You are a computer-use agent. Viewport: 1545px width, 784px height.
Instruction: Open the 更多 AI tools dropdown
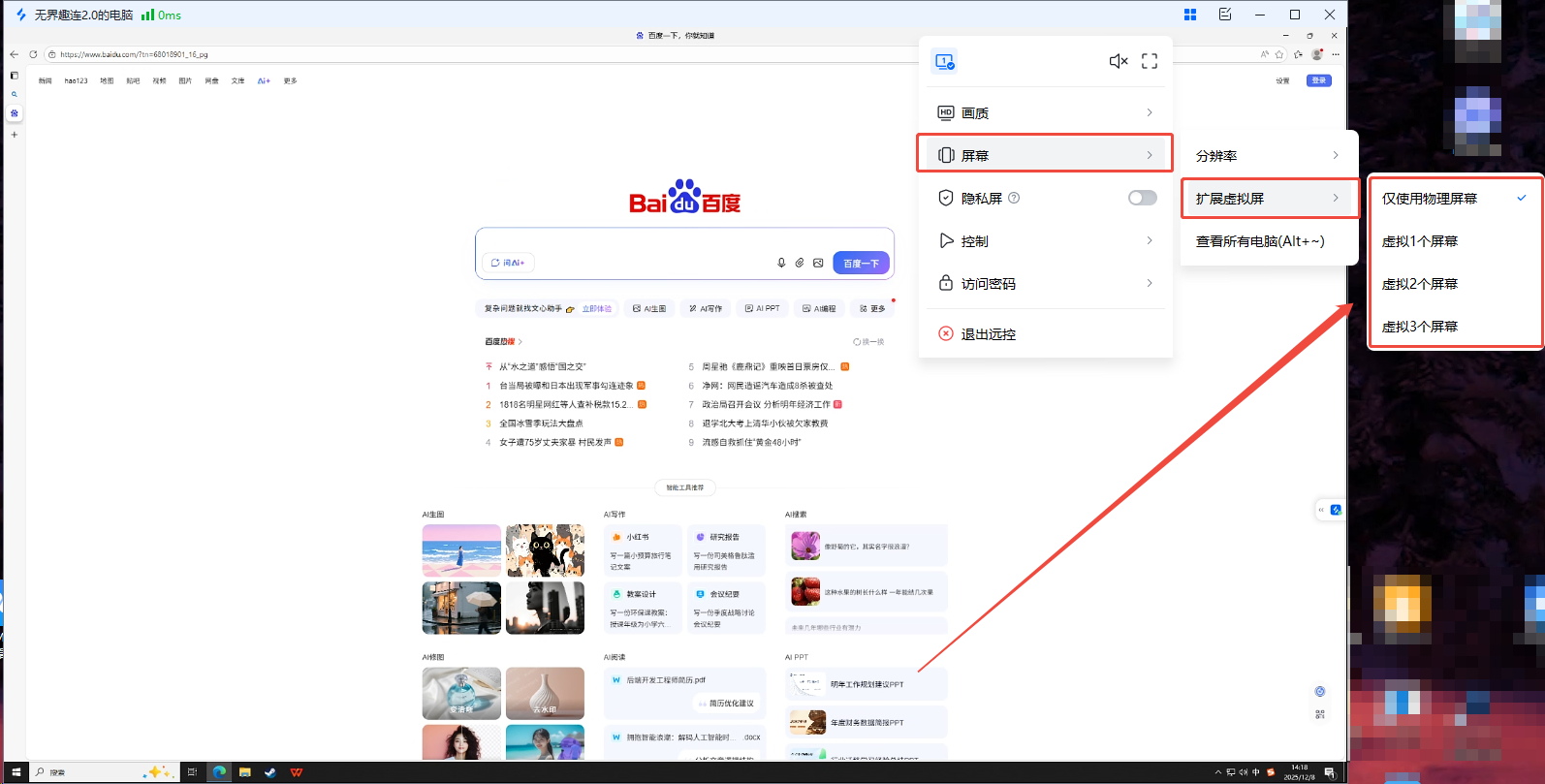872,308
